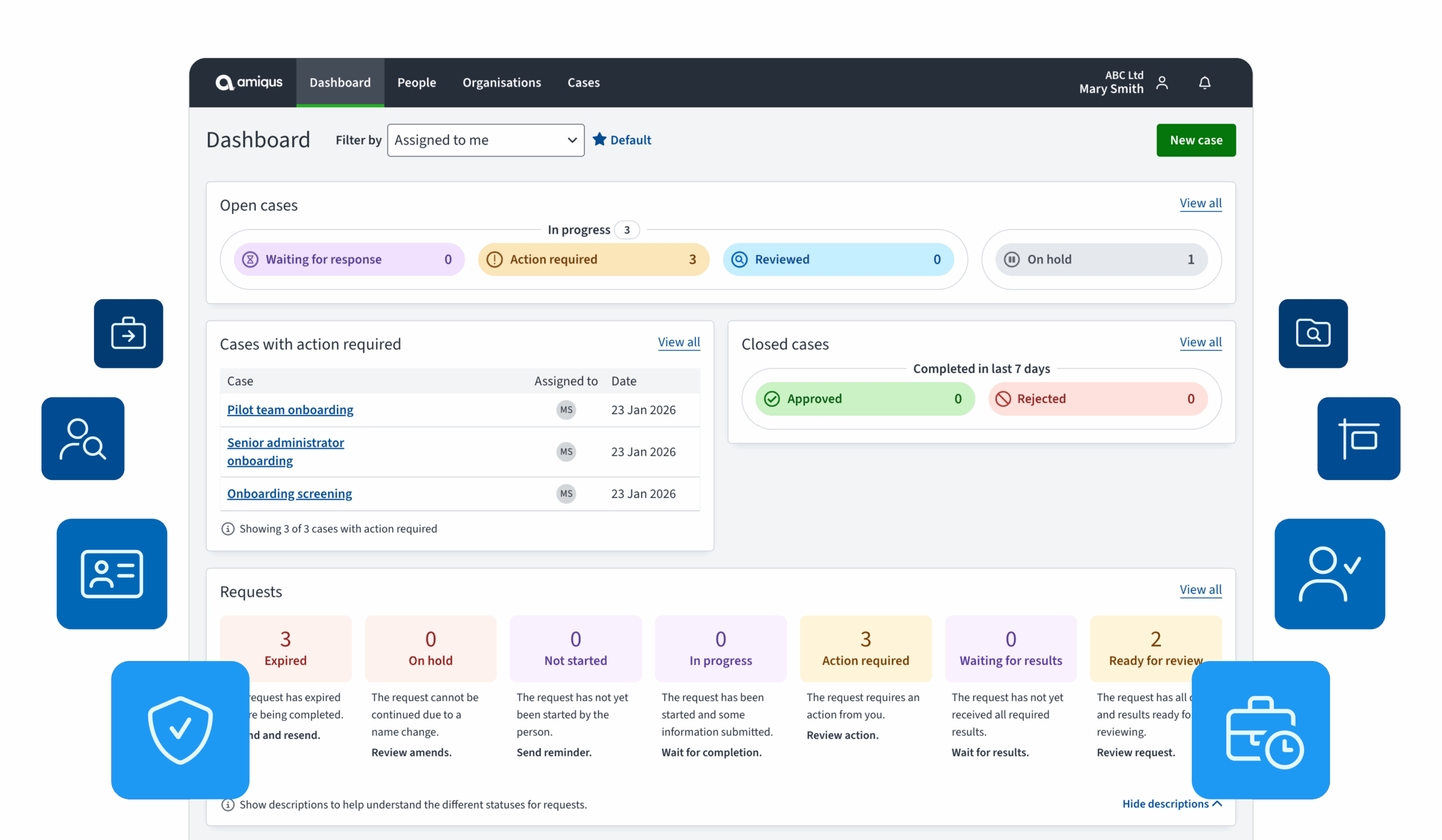Click the amiqus logo
This screenshot has width=1442, height=840.
click(249, 82)
